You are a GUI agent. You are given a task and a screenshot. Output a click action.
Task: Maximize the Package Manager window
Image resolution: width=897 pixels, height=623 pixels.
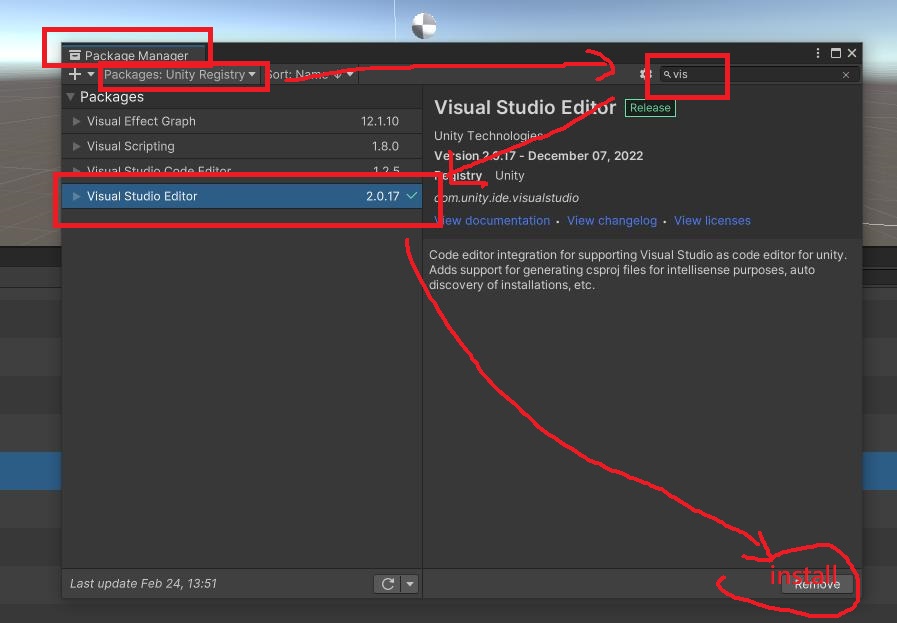[x=836, y=53]
